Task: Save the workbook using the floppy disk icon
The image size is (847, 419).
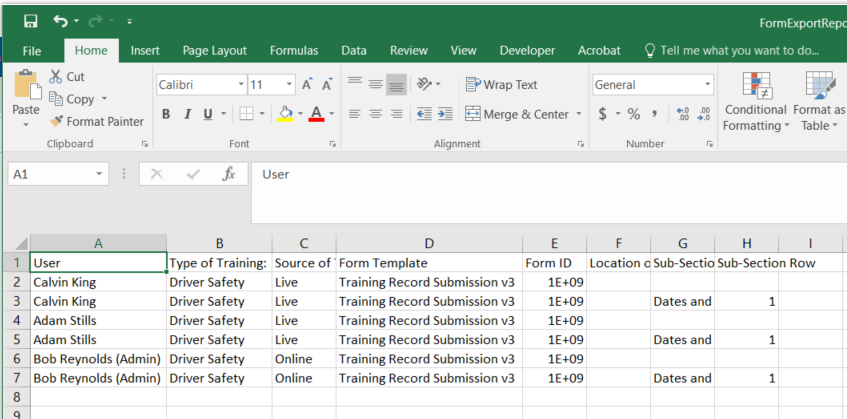Action: pos(31,21)
